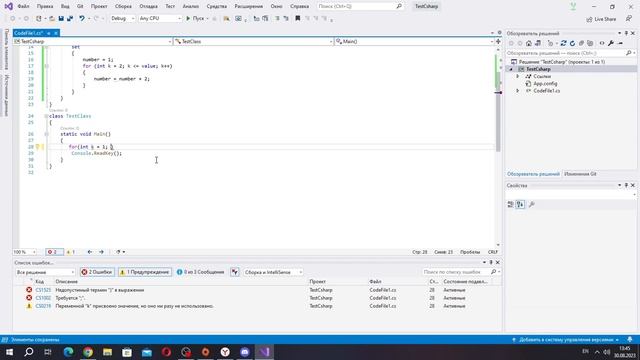The image size is (640, 360).
Task: Click Live Share button
Action: tap(601, 19)
